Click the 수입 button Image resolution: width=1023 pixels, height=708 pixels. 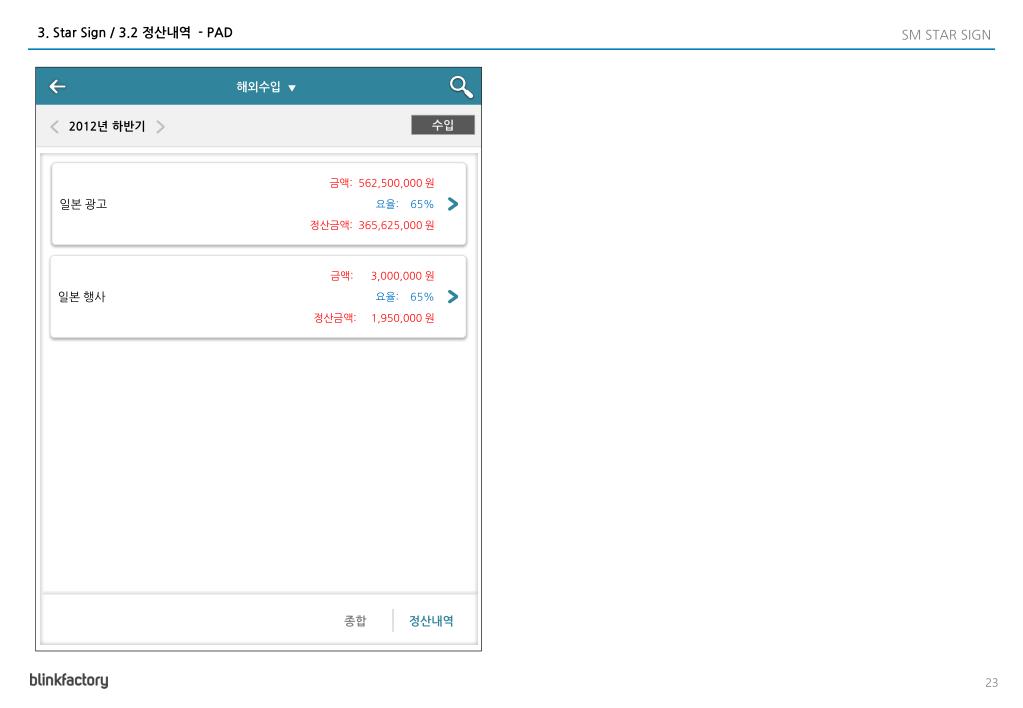pyautogui.click(x=442, y=125)
